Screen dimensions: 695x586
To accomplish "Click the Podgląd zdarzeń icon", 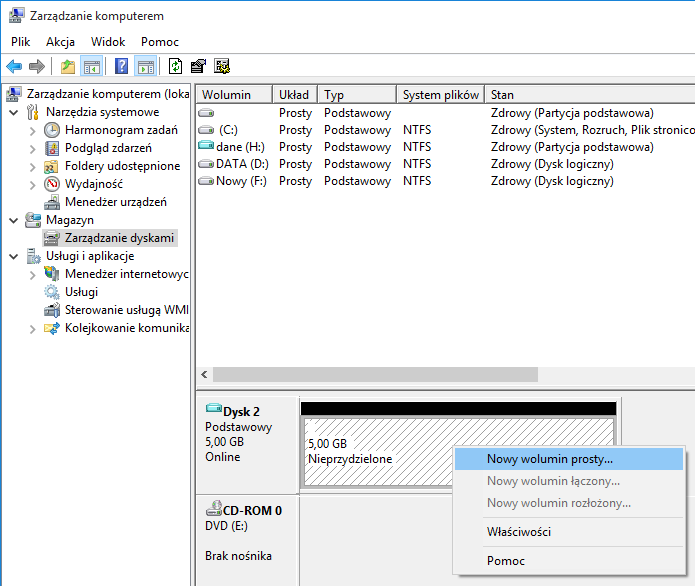I will click(52, 148).
